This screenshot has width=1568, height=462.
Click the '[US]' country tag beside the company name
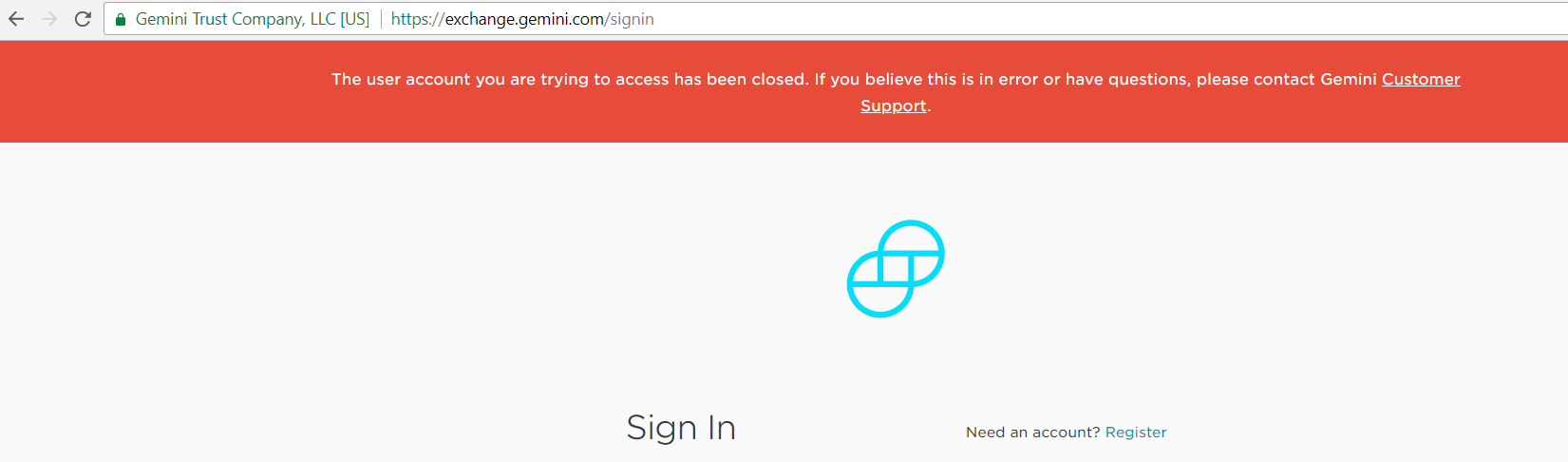coord(354,19)
